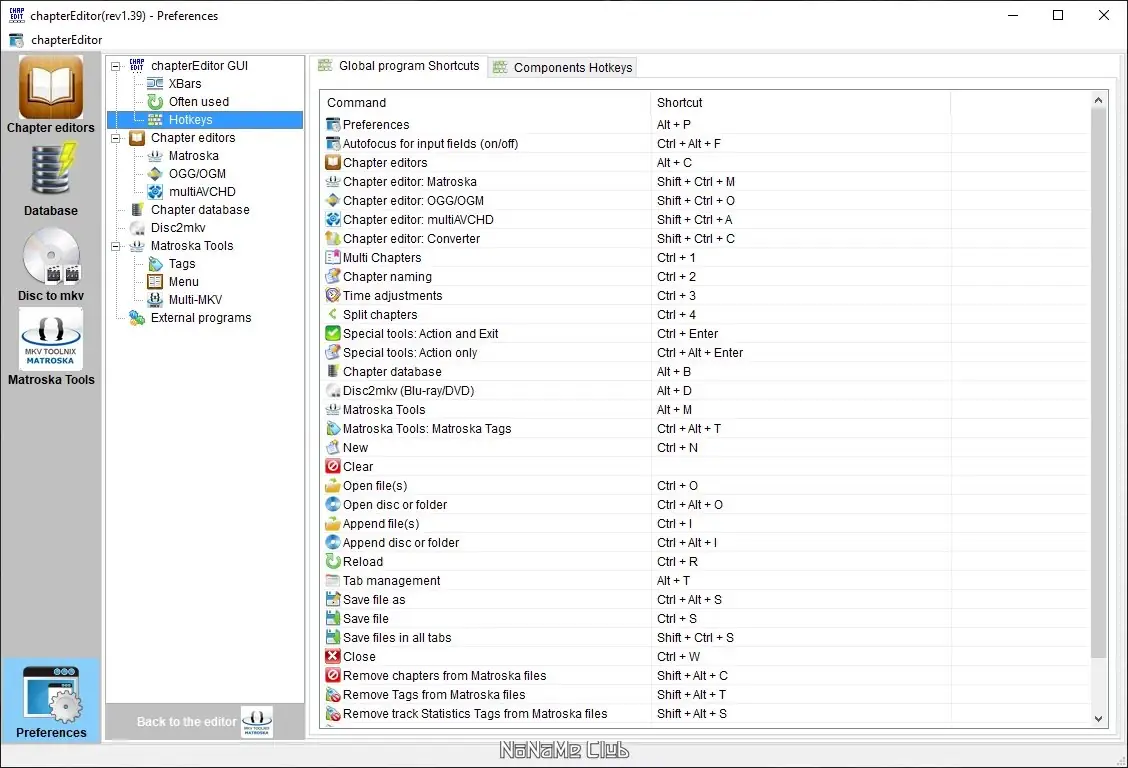Click the Open disc or folder row icon
Screen dimensions: 1128x768
click(332, 504)
